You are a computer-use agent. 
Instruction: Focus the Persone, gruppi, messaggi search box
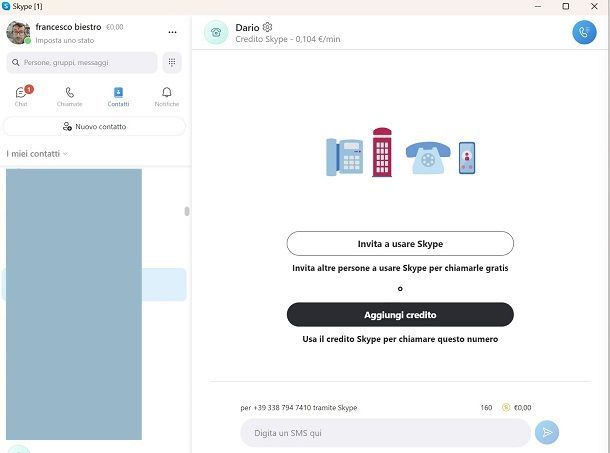click(82, 62)
